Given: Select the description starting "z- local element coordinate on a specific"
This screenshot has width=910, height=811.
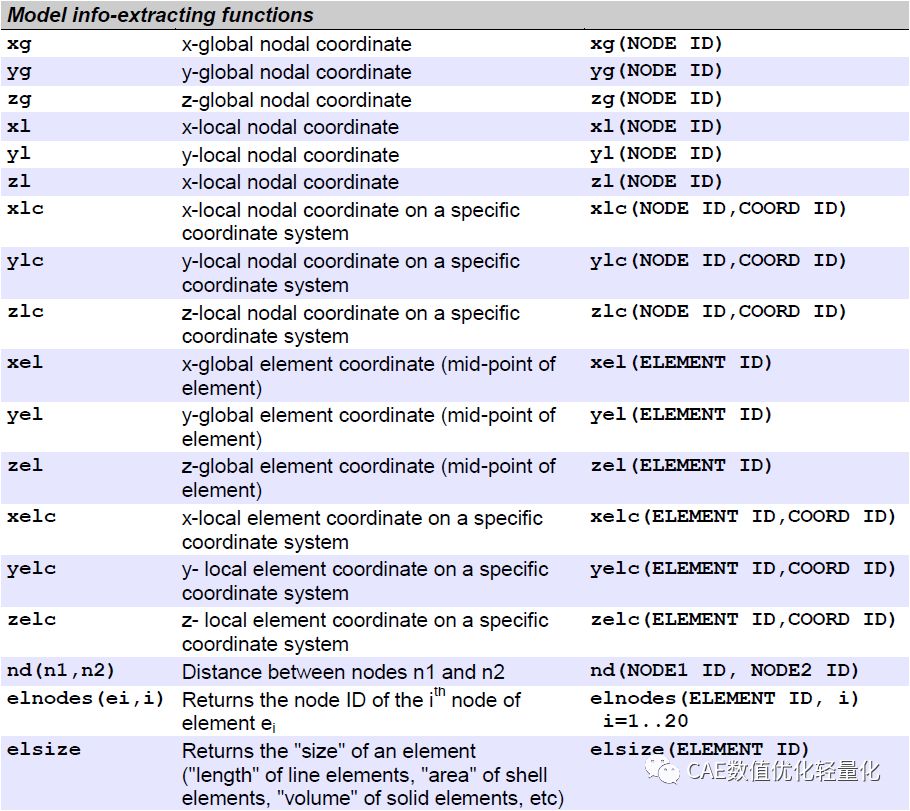Looking at the screenshot, I should click(x=365, y=632).
